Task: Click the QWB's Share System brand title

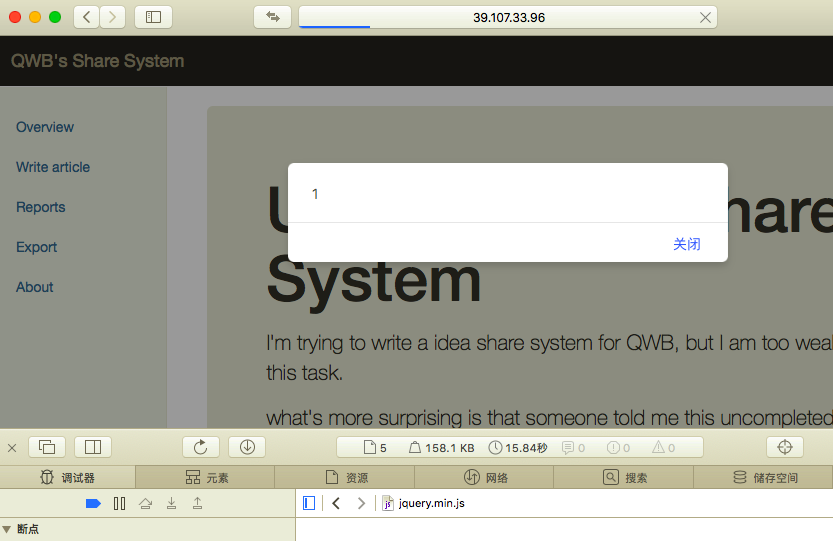Action: click(x=97, y=61)
